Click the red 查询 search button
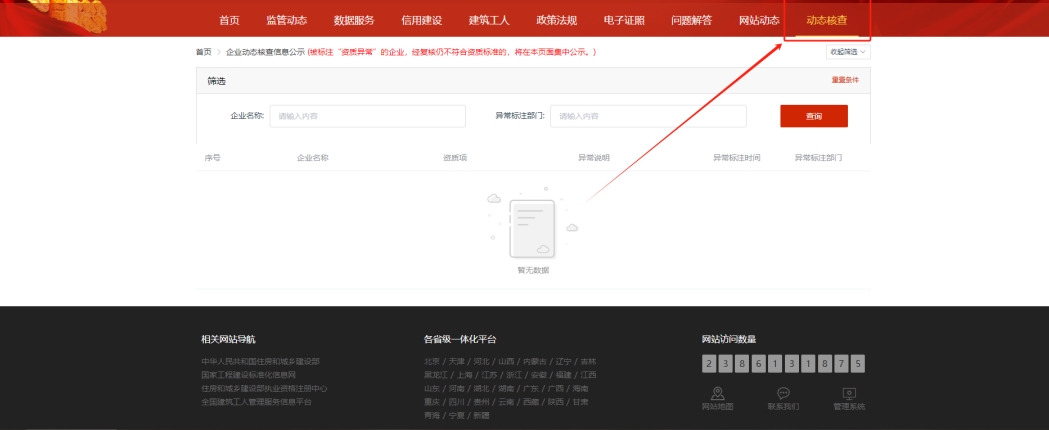The image size is (1049, 430). tap(813, 116)
